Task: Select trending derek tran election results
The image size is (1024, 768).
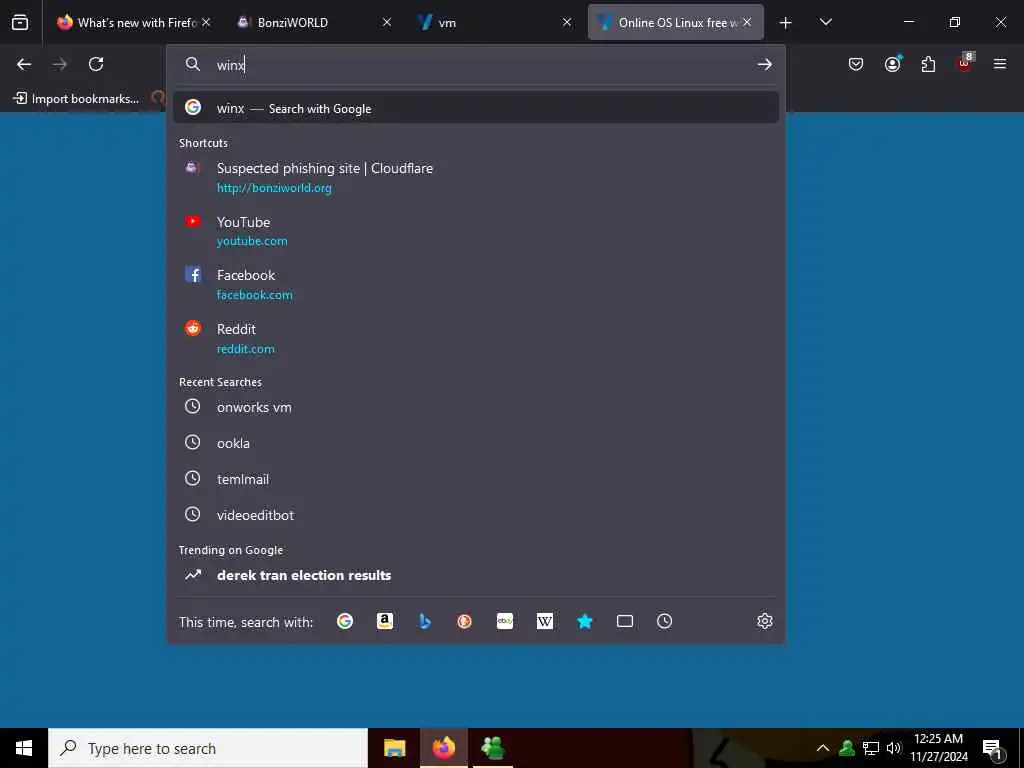Action: [476, 575]
